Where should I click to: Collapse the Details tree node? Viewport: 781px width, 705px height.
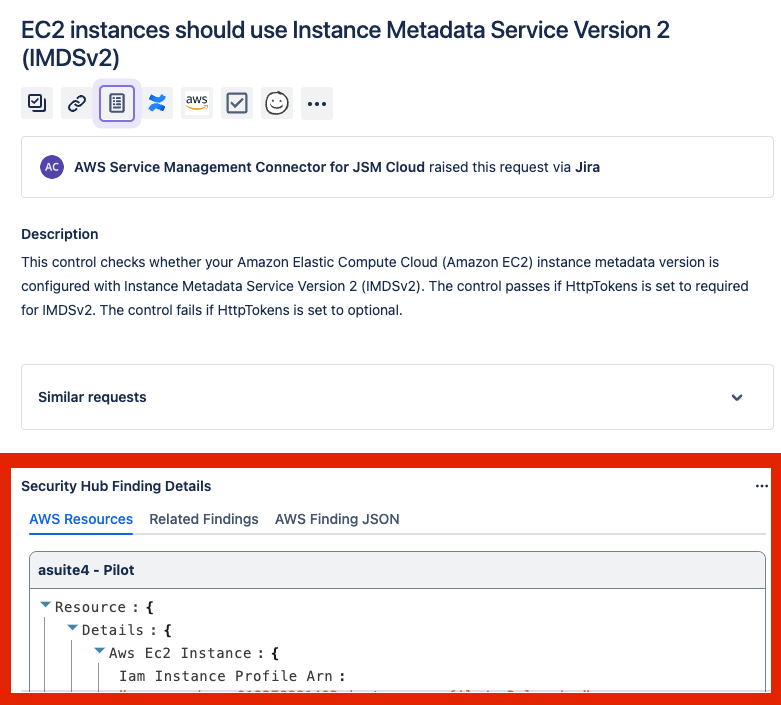point(72,628)
